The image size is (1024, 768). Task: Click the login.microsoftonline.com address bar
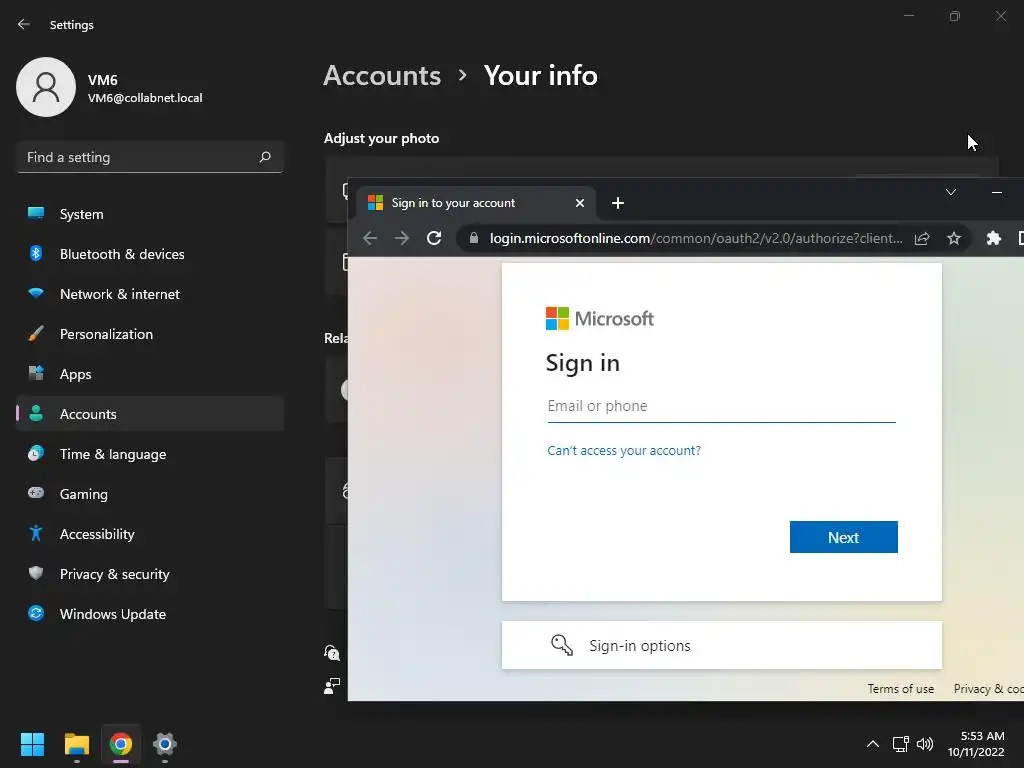[696, 238]
